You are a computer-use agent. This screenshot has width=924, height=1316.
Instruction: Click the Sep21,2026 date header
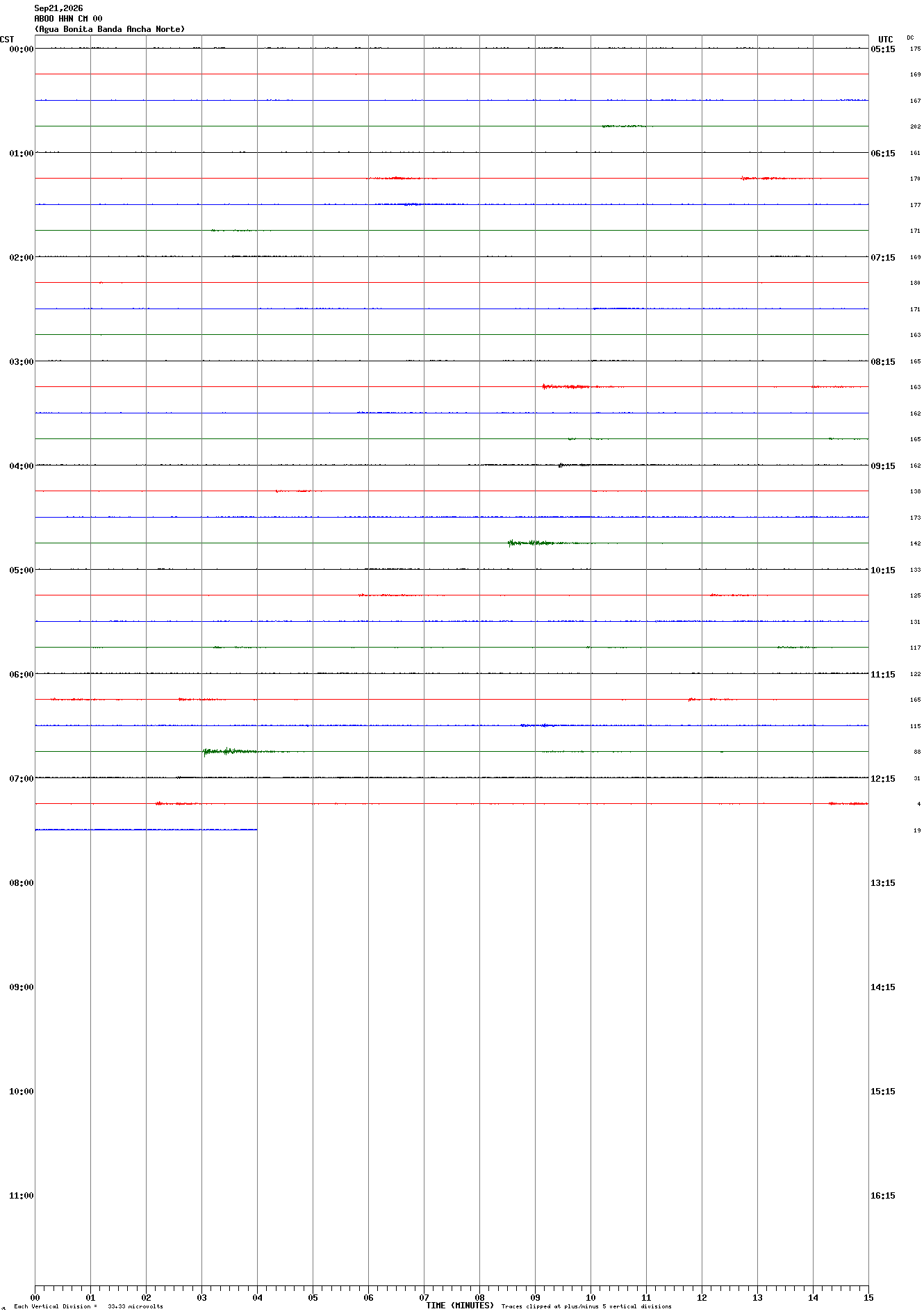pyautogui.click(x=58, y=8)
